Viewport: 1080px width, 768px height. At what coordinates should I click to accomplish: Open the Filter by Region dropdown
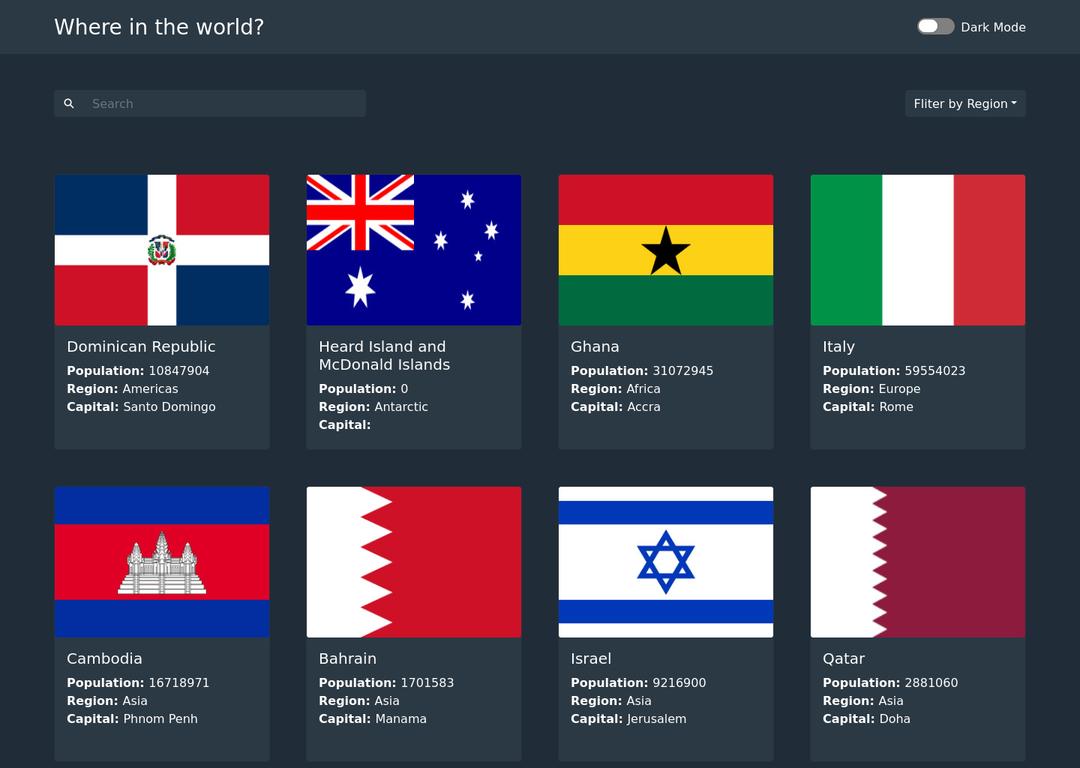click(964, 104)
